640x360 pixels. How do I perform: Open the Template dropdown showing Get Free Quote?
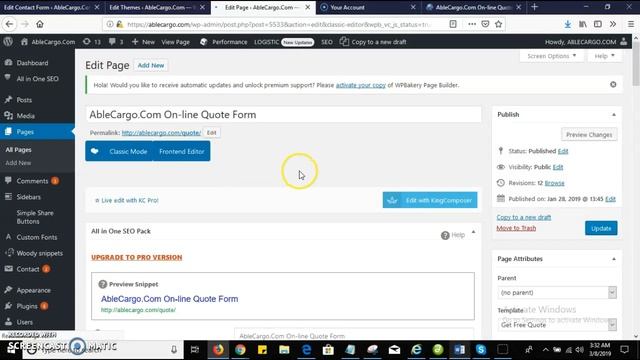(557, 325)
